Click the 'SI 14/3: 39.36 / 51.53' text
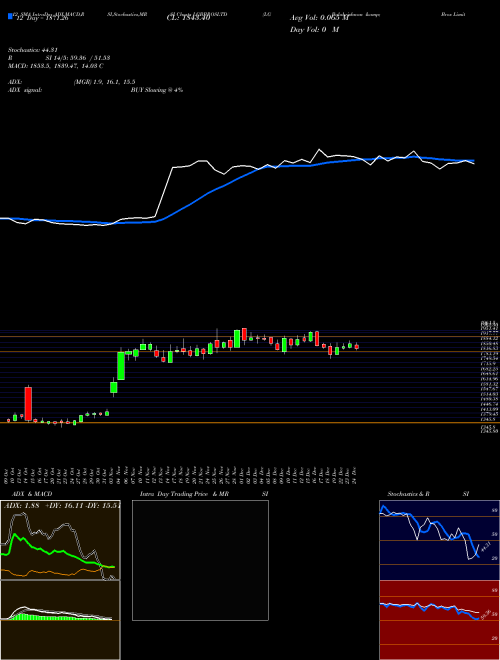Screen dimensions: 500x660 point(78,58)
